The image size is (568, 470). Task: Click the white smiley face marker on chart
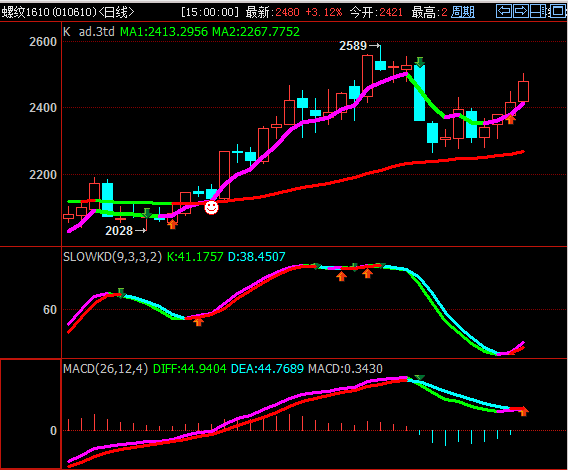tap(211, 207)
